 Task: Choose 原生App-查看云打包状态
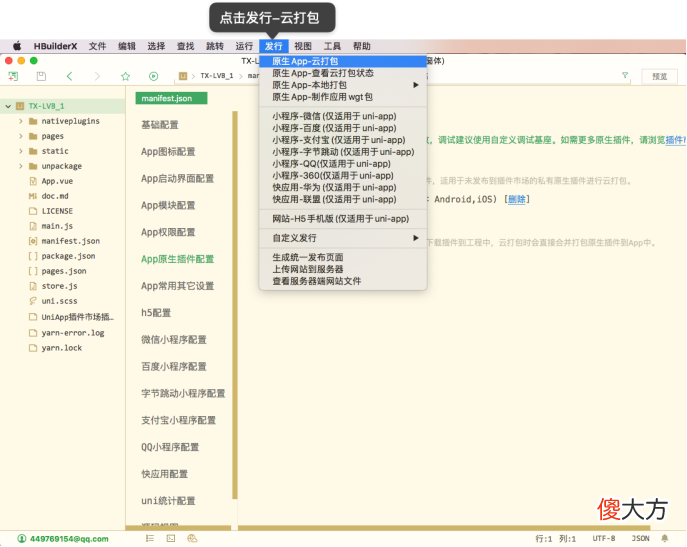pos(343,73)
